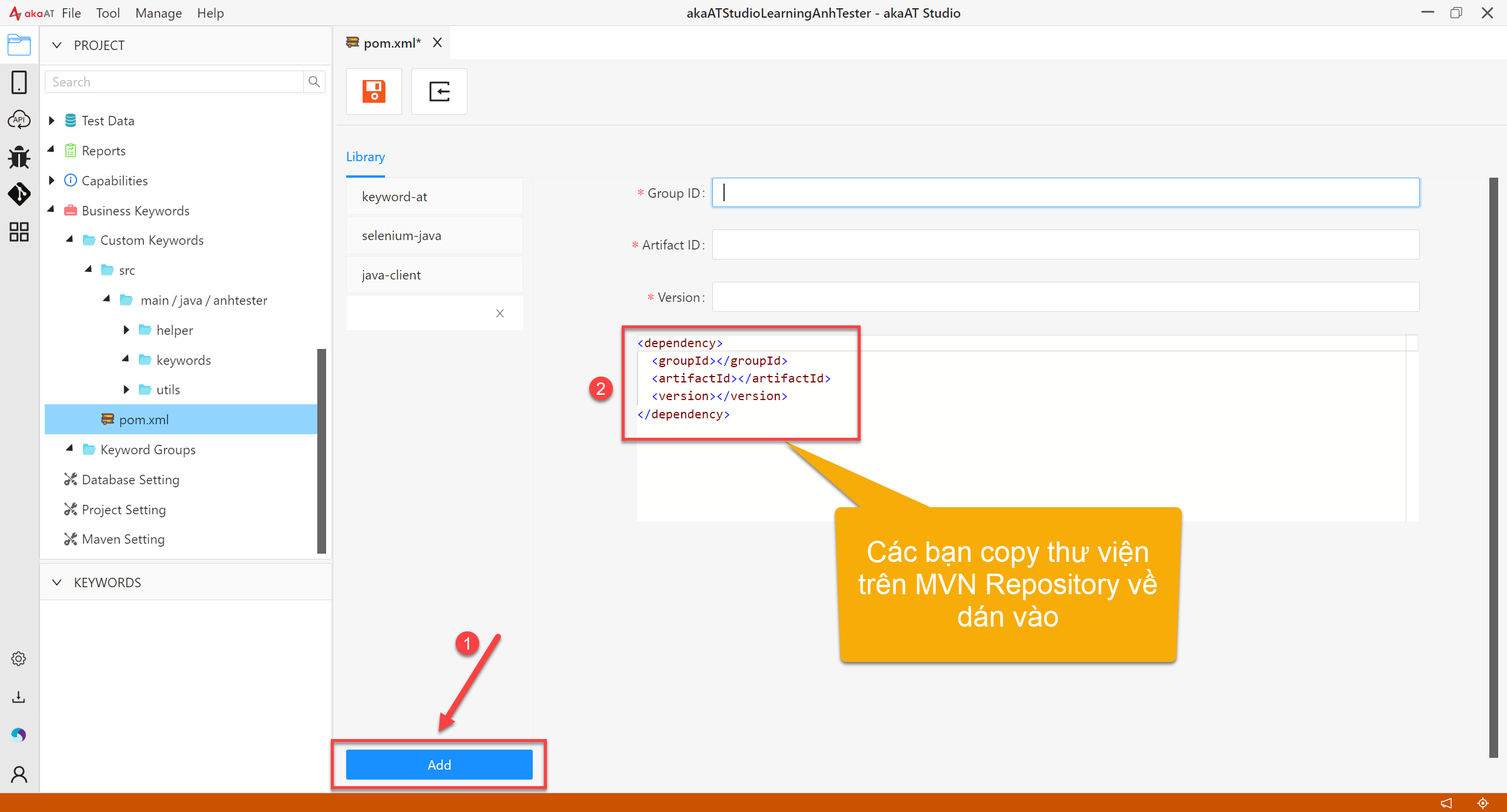Viewport: 1507px width, 812px height.
Task: Open the Git source control icon
Action: coord(19,194)
